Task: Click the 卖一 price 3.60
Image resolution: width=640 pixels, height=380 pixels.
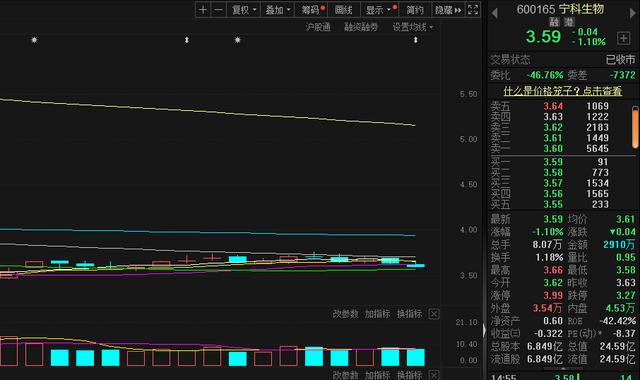Action: 553,149
